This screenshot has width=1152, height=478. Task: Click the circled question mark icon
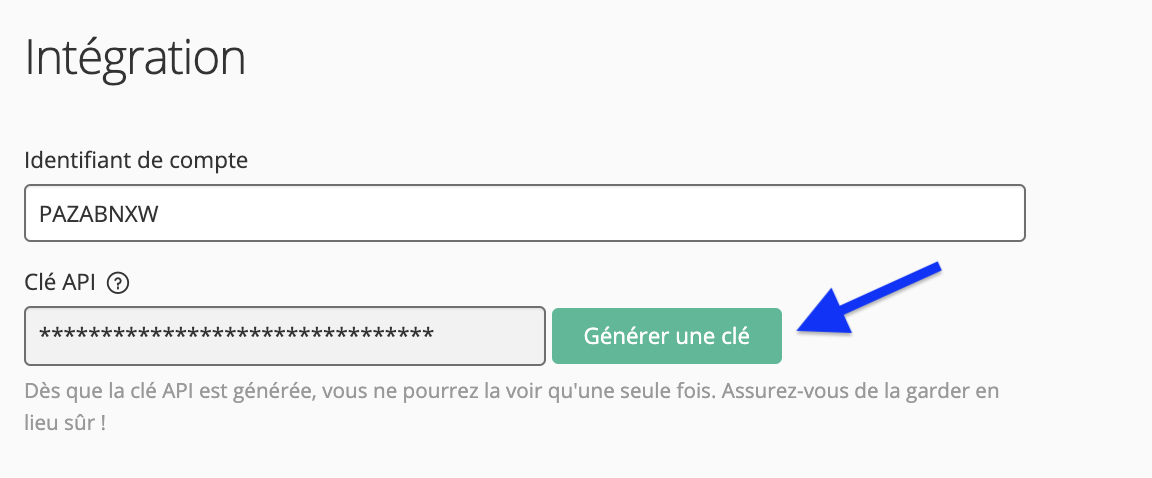coord(118,283)
